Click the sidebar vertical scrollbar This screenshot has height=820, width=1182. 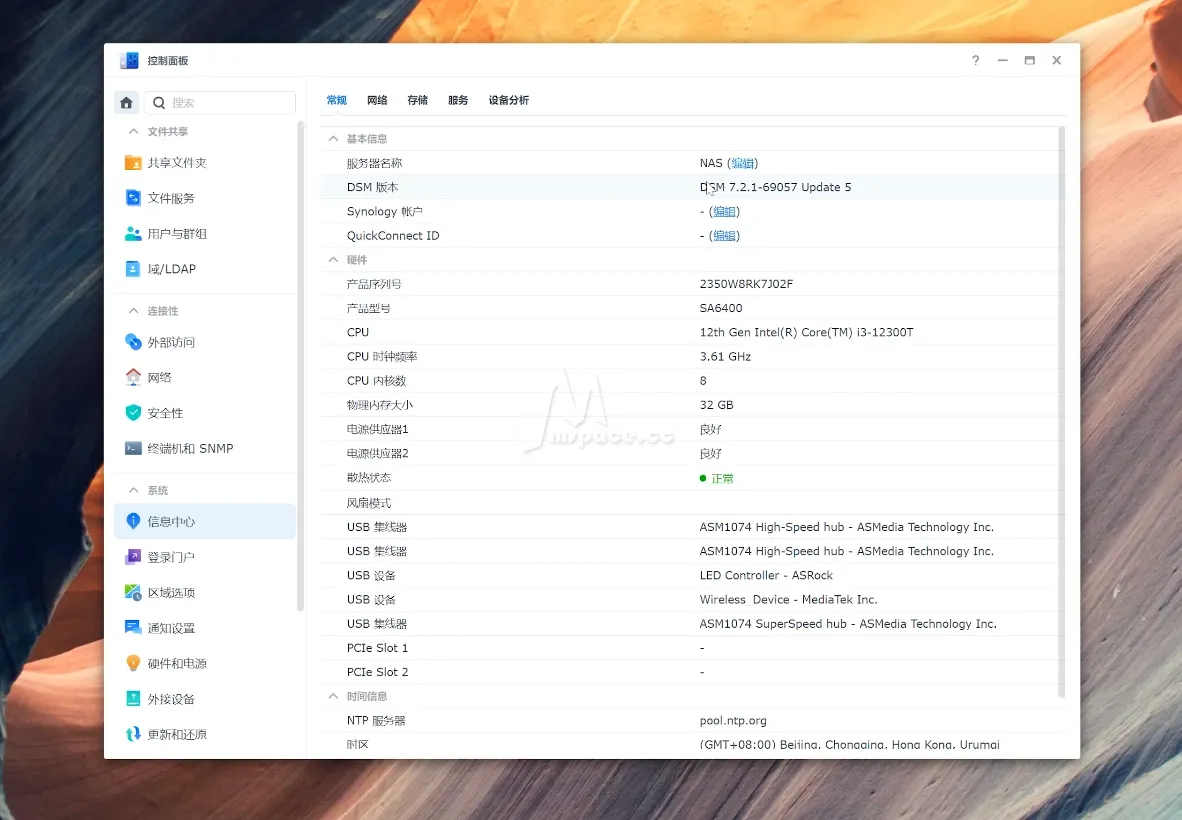tap(300, 366)
